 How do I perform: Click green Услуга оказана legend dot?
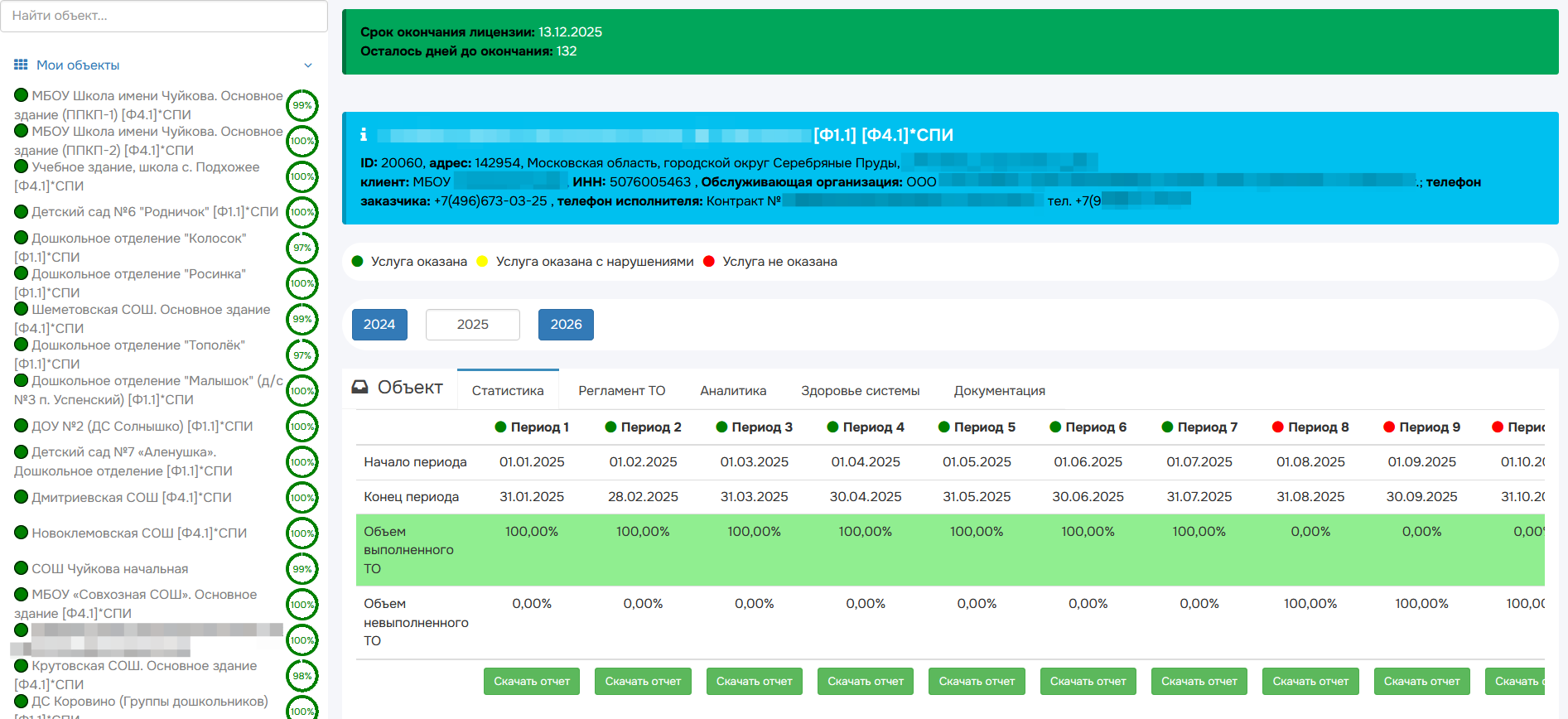pos(358,261)
